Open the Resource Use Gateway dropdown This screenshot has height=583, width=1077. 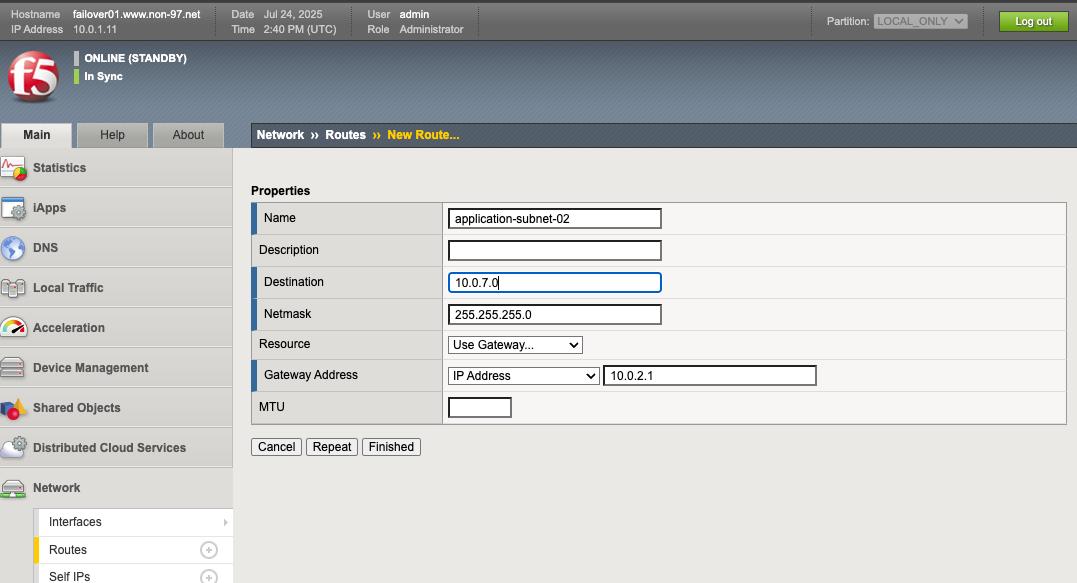(515, 345)
